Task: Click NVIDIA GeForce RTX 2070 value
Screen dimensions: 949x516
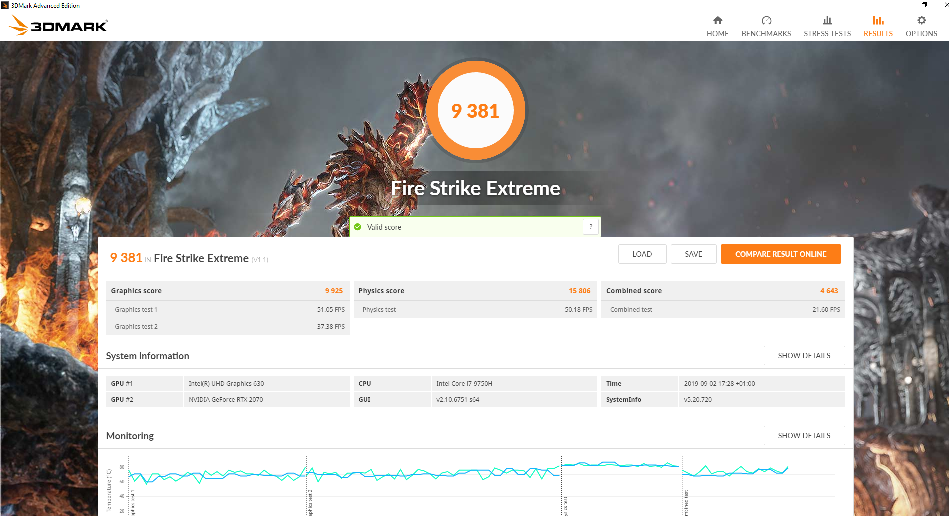Action: click(x=225, y=399)
